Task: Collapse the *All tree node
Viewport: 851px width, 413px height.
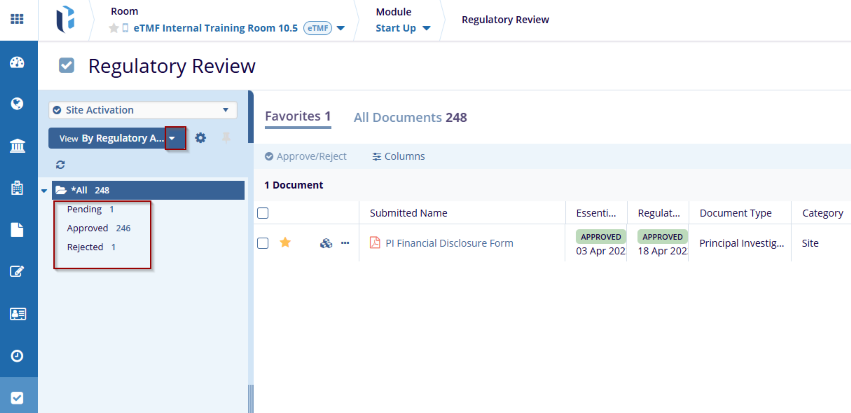Action: (x=44, y=190)
